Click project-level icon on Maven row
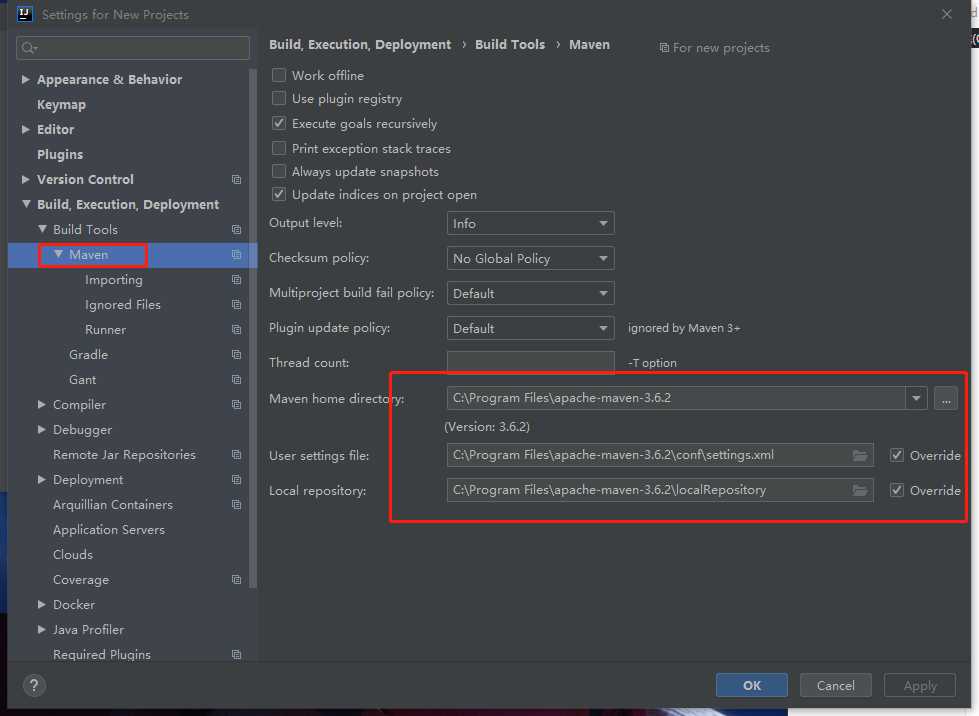979x716 pixels. tap(237, 255)
